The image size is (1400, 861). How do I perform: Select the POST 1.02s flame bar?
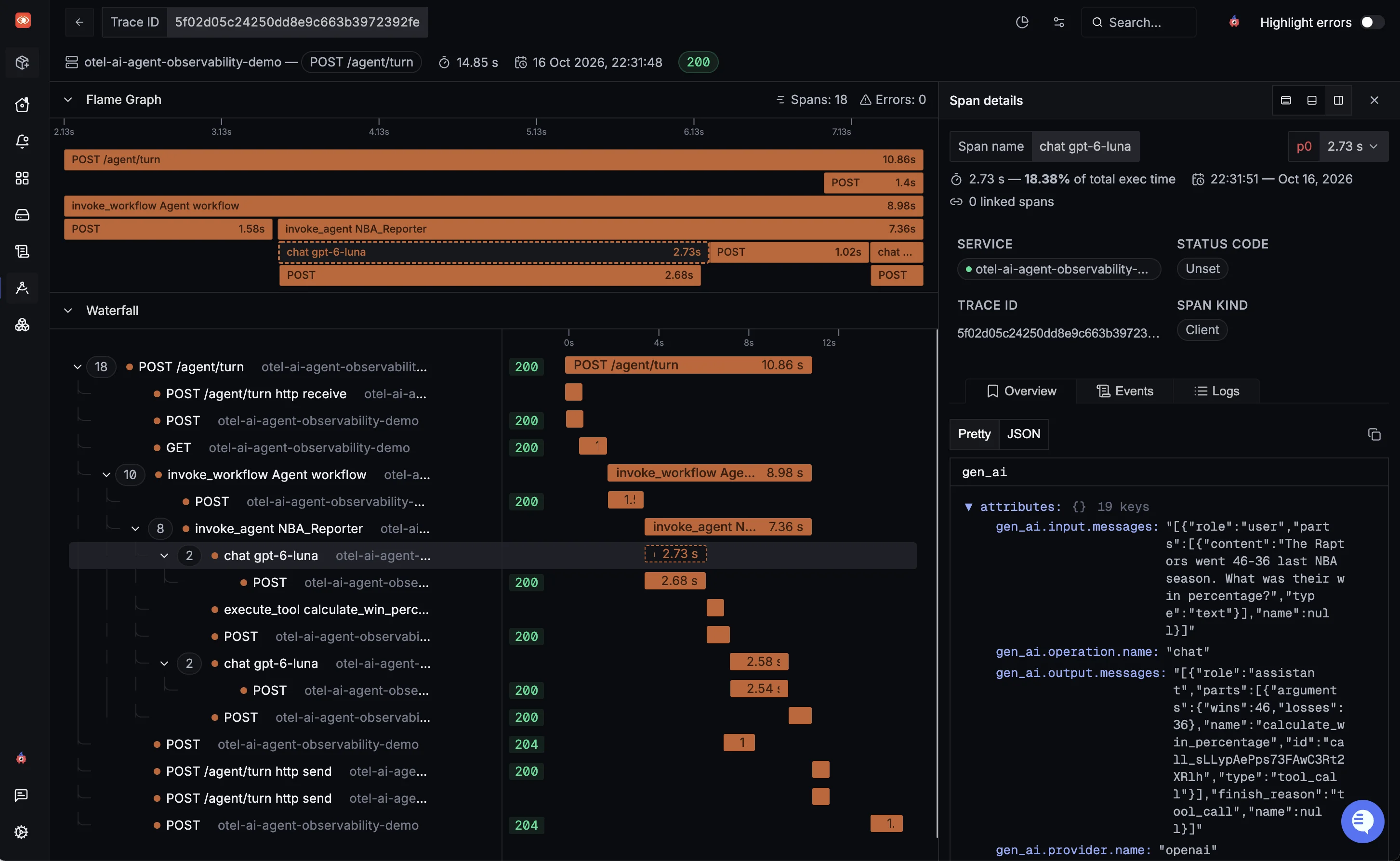pyautogui.click(x=789, y=252)
